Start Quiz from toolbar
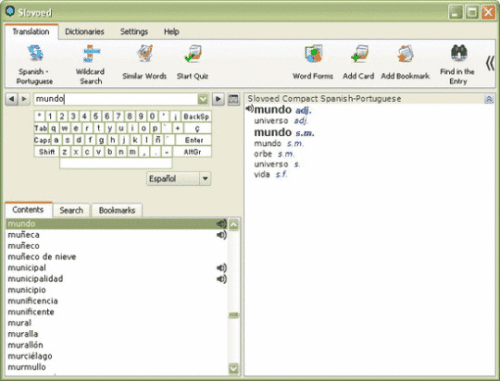 click(x=193, y=53)
